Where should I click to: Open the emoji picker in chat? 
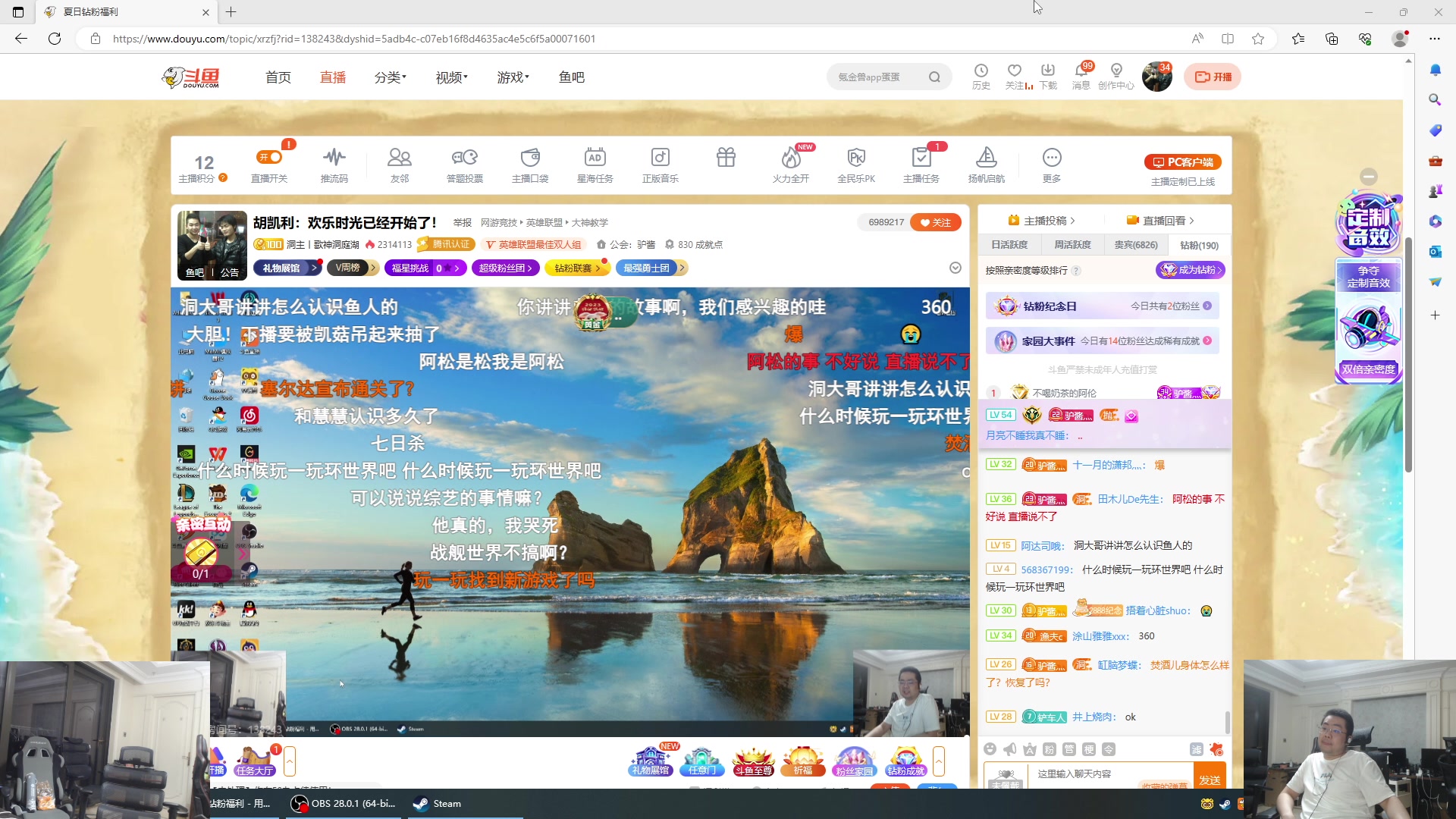click(990, 749)
